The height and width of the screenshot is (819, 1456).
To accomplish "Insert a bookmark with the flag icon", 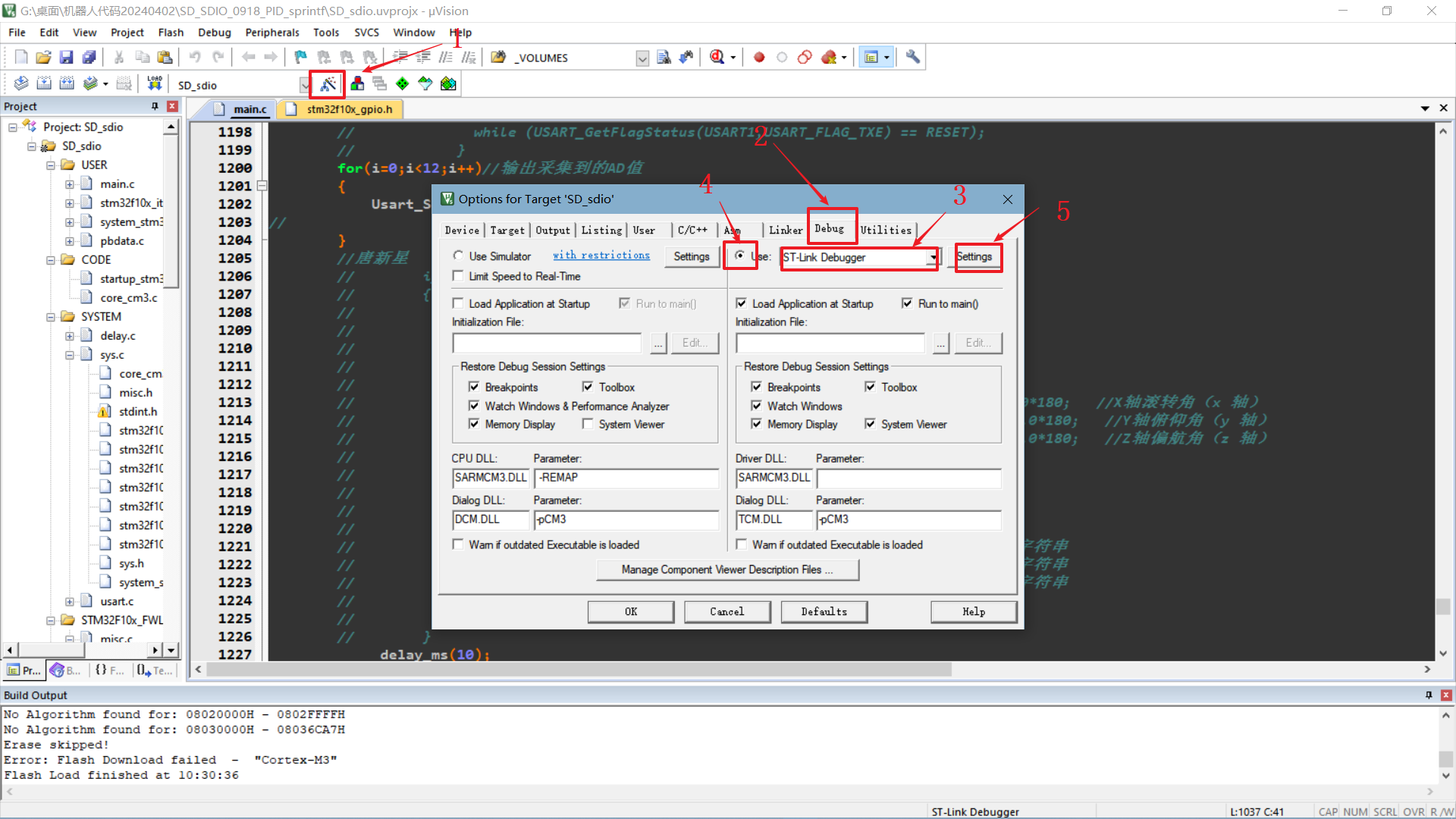I will (x=301, y=57).
